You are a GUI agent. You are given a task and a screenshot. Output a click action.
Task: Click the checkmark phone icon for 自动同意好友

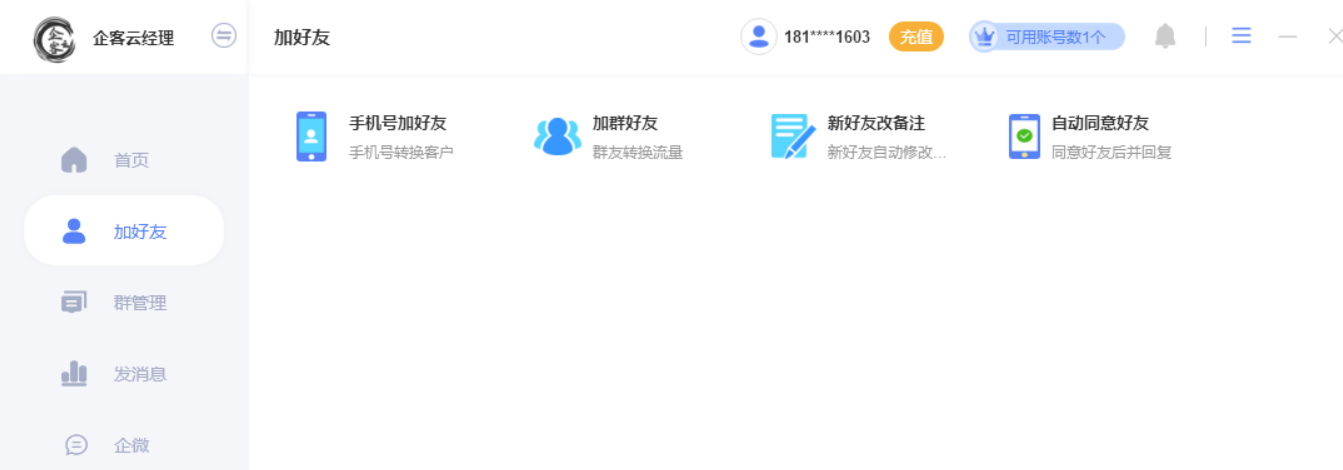1024,136
